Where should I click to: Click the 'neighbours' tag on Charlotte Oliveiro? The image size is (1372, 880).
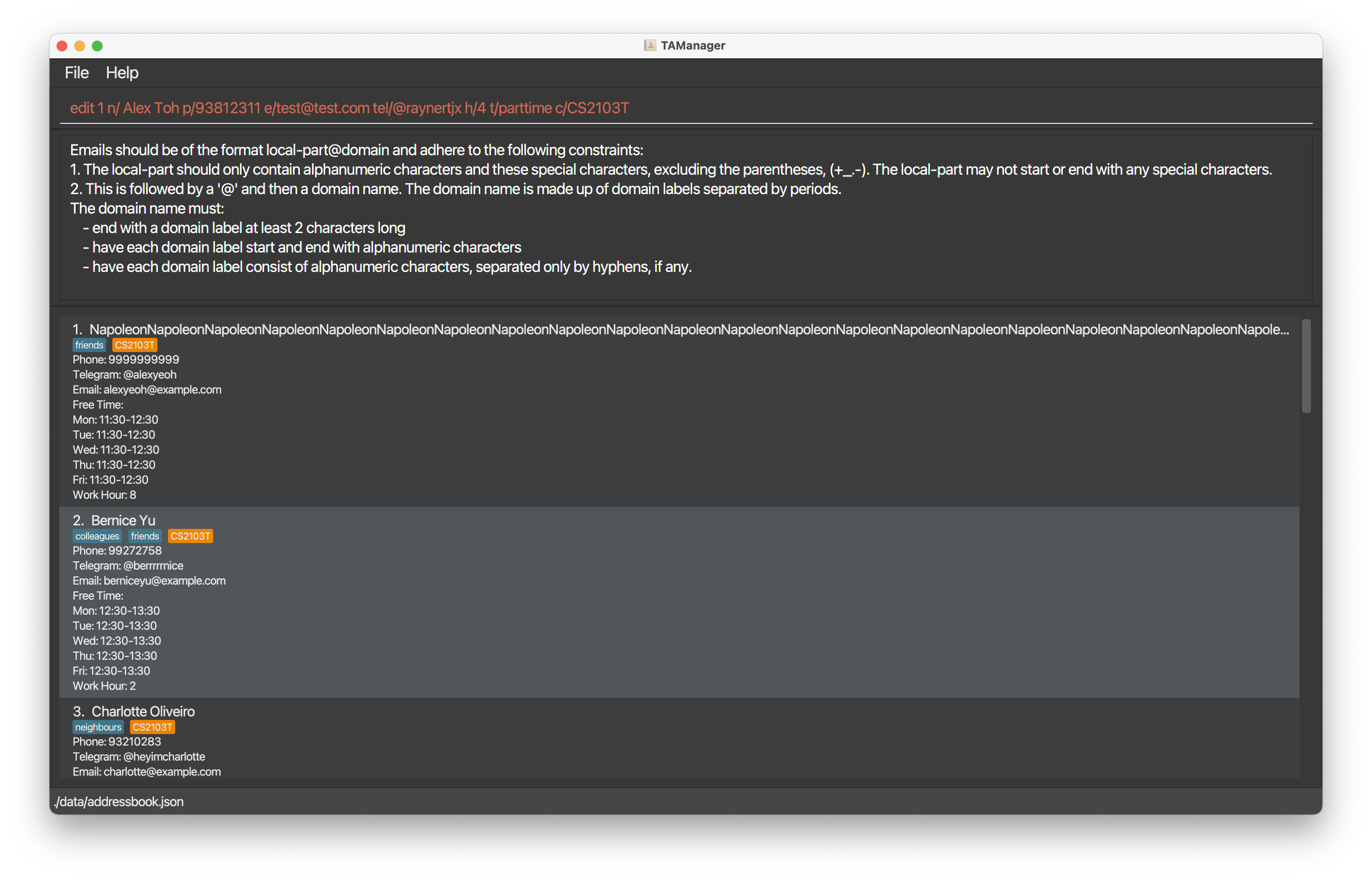pos(96,727)
